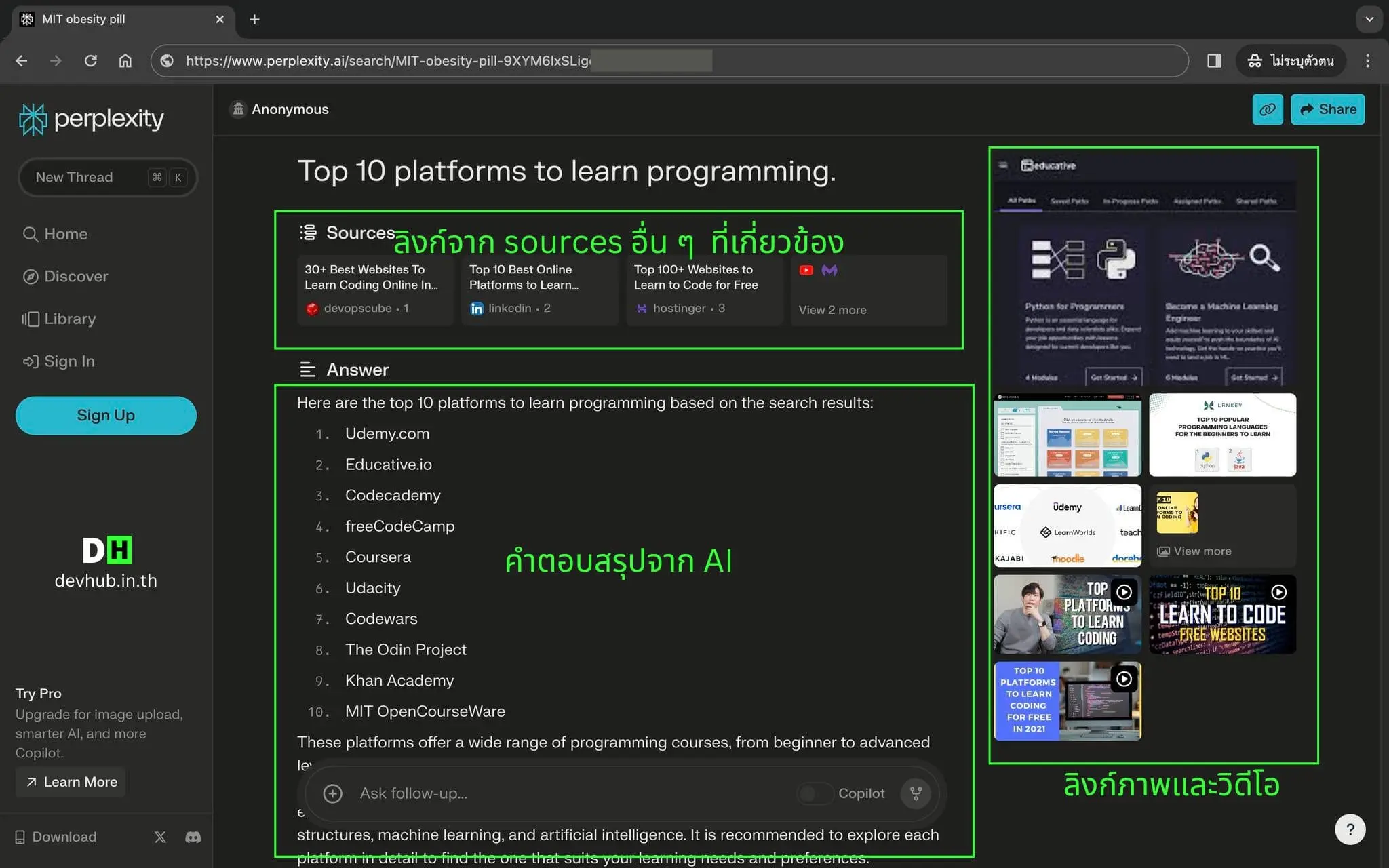The image size is (1389, 868).
Task: Open the Discord icon in the sidebar footer
Action: pos(193,837)
